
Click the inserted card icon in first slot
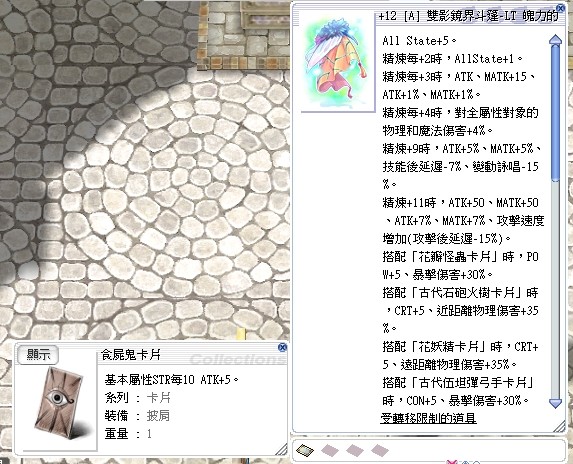point(305,450)
